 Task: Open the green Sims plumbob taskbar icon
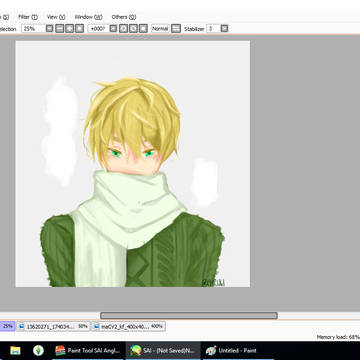(x=38, y=351)
